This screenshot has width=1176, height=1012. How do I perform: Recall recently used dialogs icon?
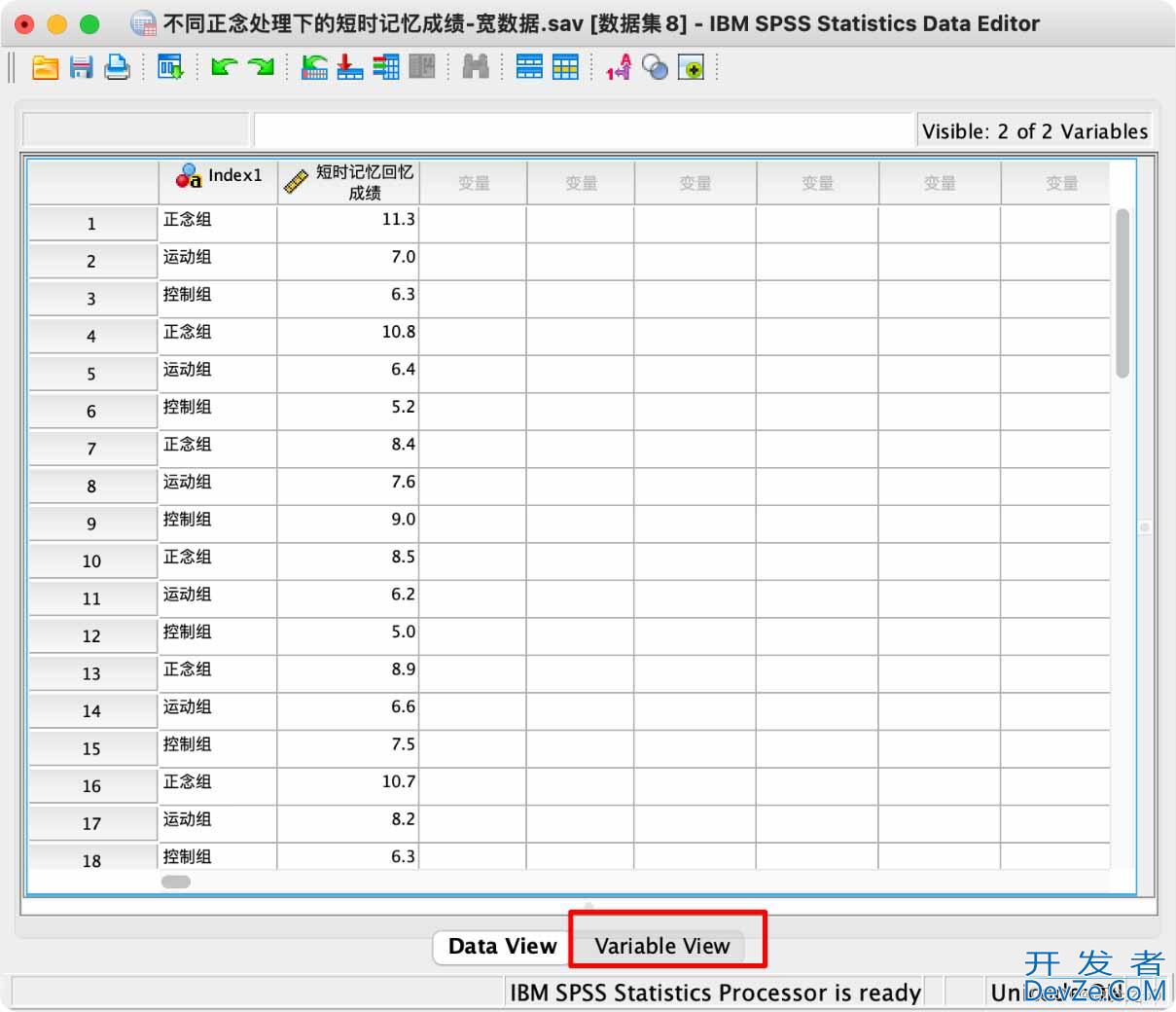(170, 67)
